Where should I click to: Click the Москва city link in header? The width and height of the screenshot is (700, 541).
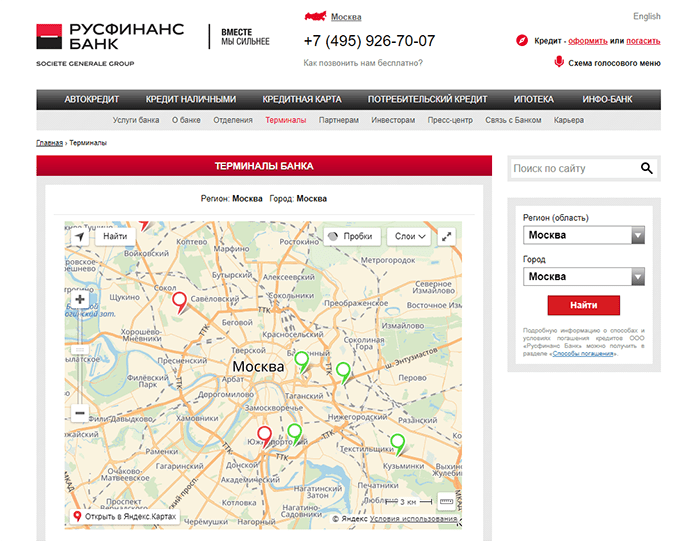click(x=346, y=17)
